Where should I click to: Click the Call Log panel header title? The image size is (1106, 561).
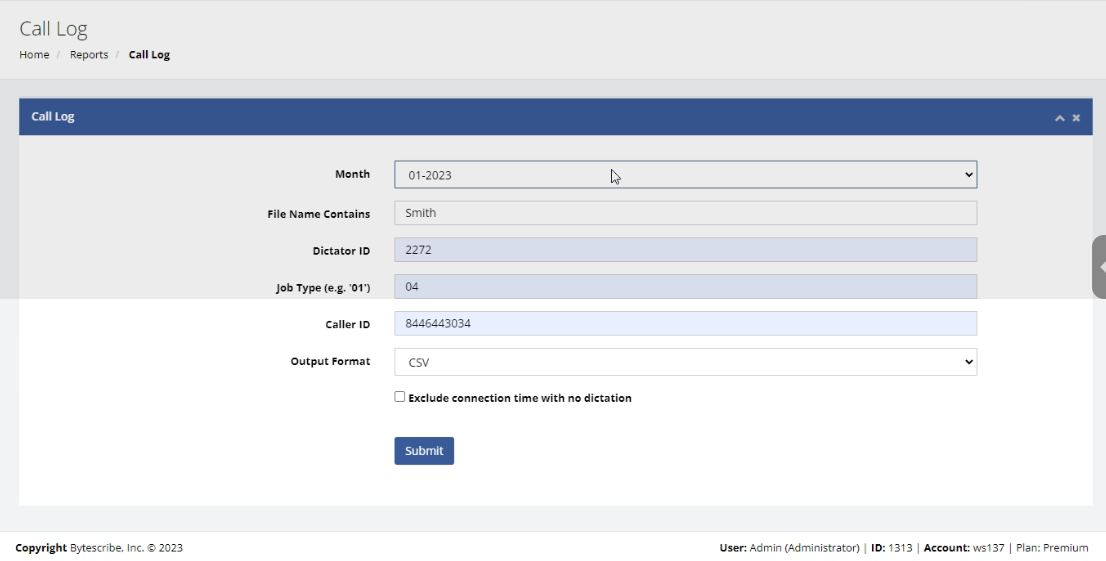pyautogui.click(x=52, y=116)
